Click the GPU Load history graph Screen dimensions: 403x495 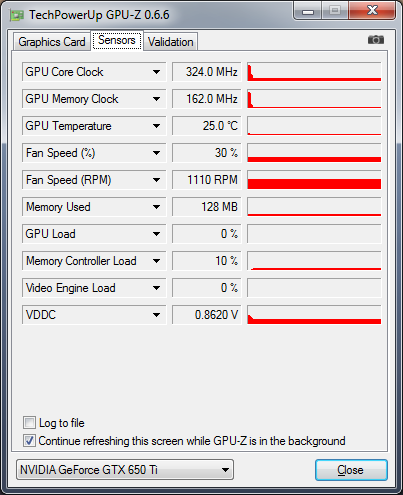pos(314,234)
